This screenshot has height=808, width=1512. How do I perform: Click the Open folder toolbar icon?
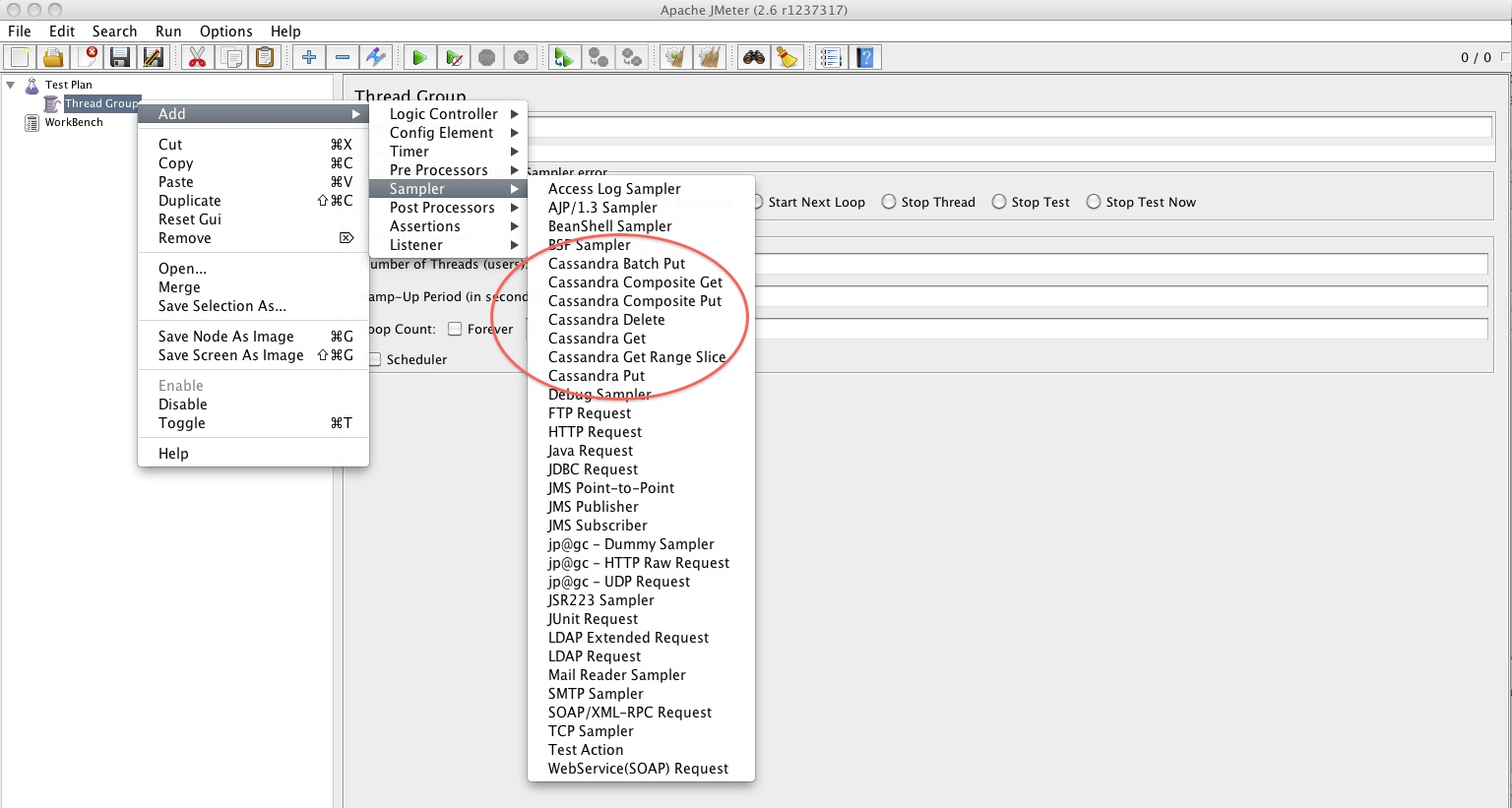(53, 57)
